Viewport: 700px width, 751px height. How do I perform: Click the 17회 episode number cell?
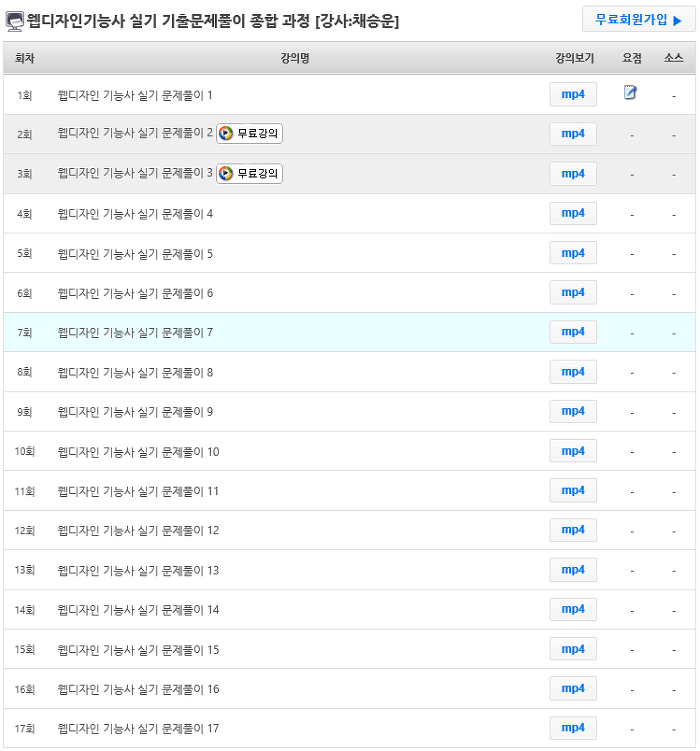click(x=24, y=729)
